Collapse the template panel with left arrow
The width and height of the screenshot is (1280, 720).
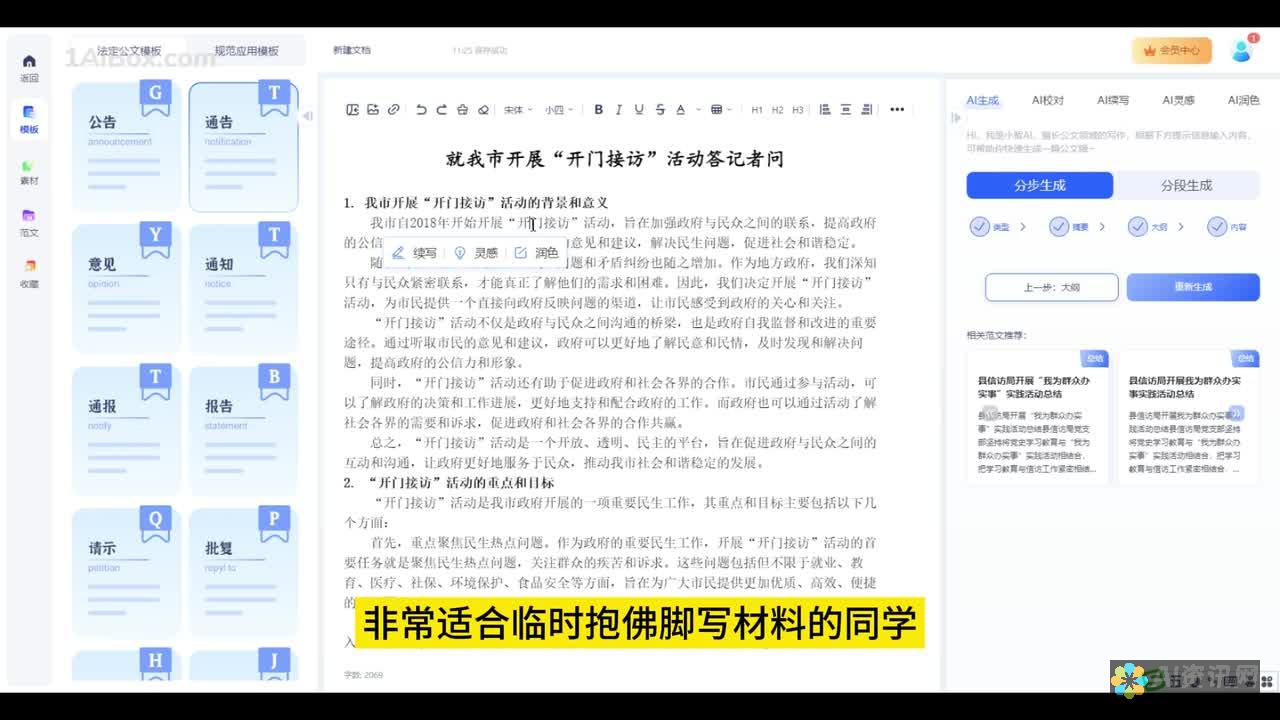pyautogui.click(x=307, y=116)
